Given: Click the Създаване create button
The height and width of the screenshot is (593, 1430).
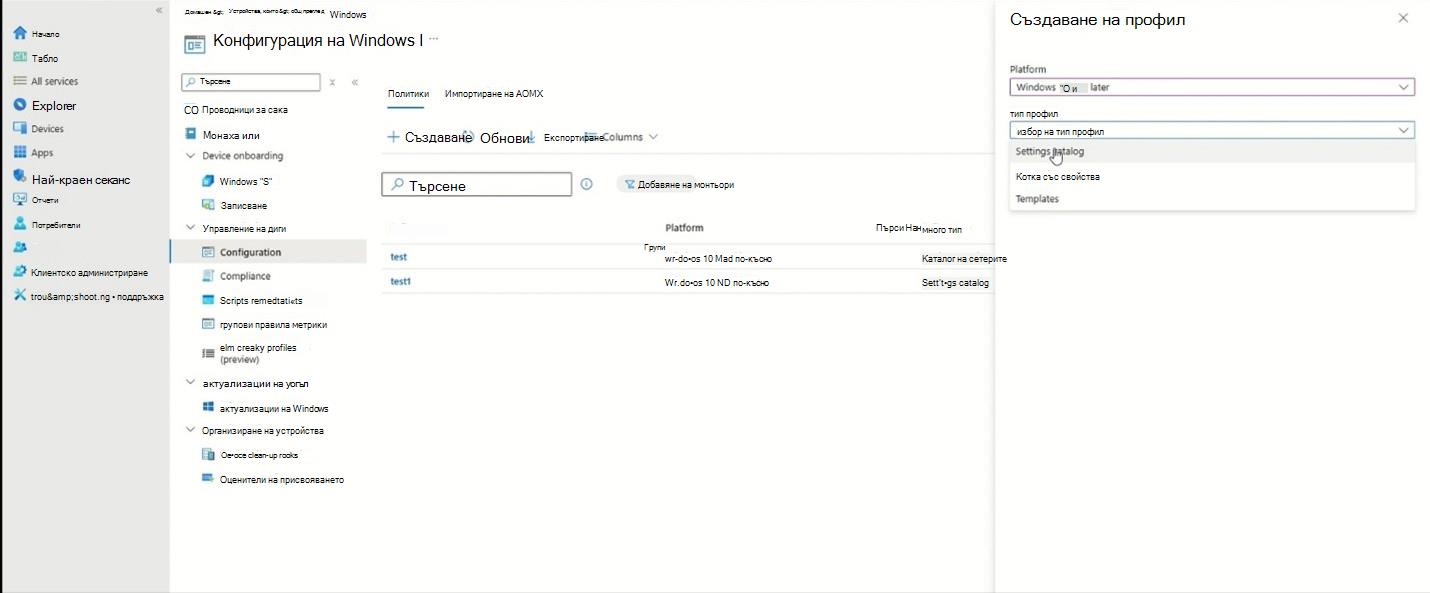Looking at the screenshot, I should click(x=430, y=137).
